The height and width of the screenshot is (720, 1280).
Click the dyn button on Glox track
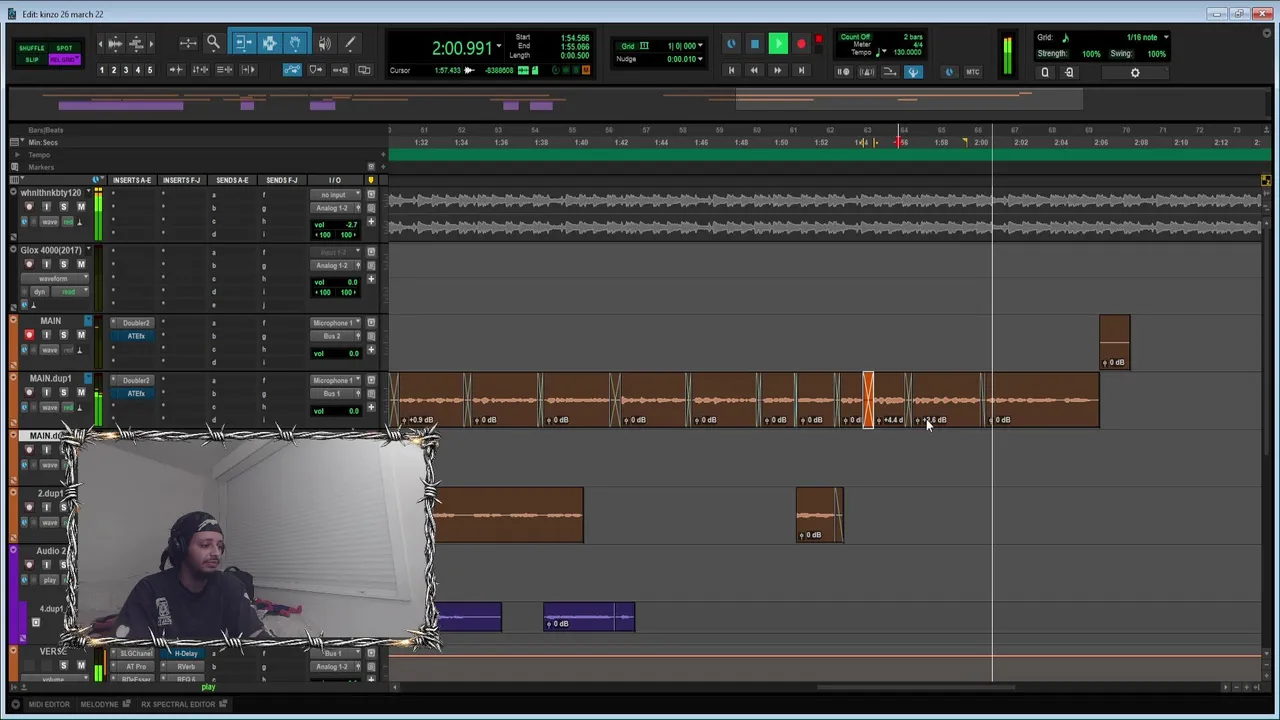[x=39, y=292]
